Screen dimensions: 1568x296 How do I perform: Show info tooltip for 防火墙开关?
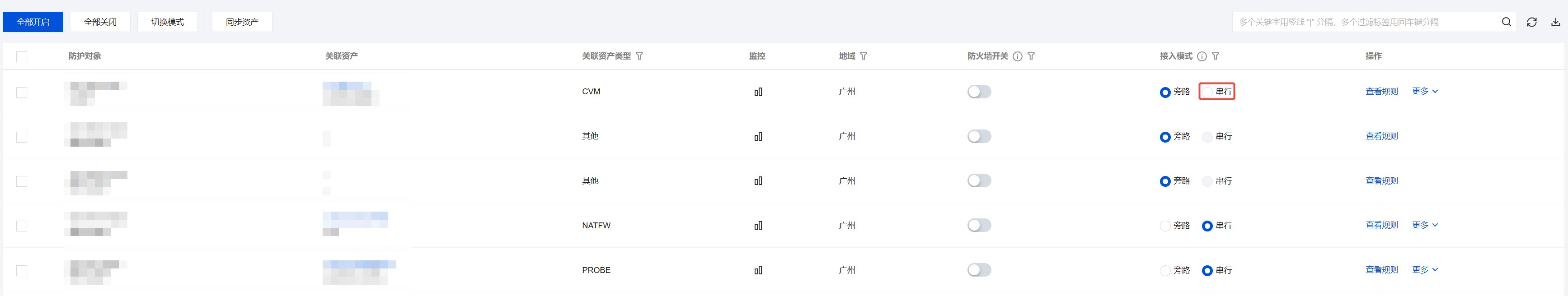pos(1017,56)
